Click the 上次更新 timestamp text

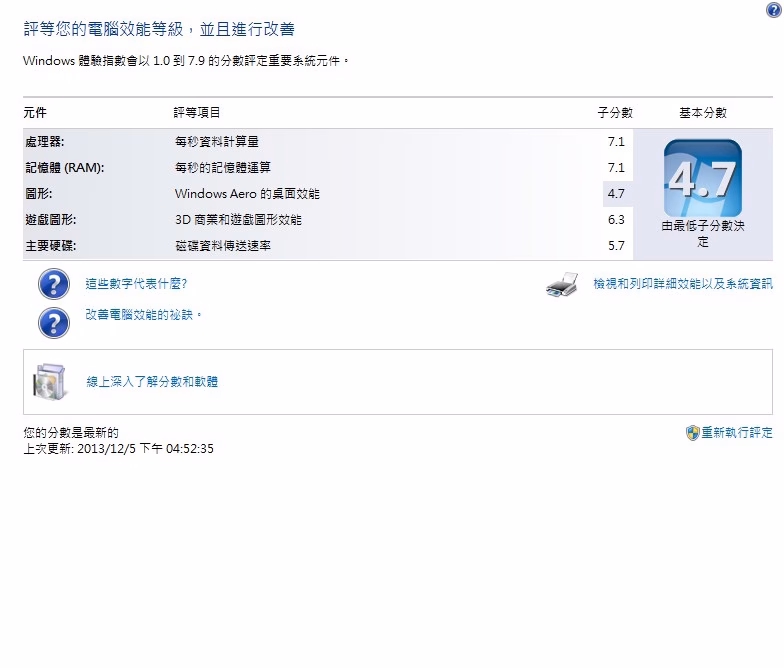(x=118, y=448)
